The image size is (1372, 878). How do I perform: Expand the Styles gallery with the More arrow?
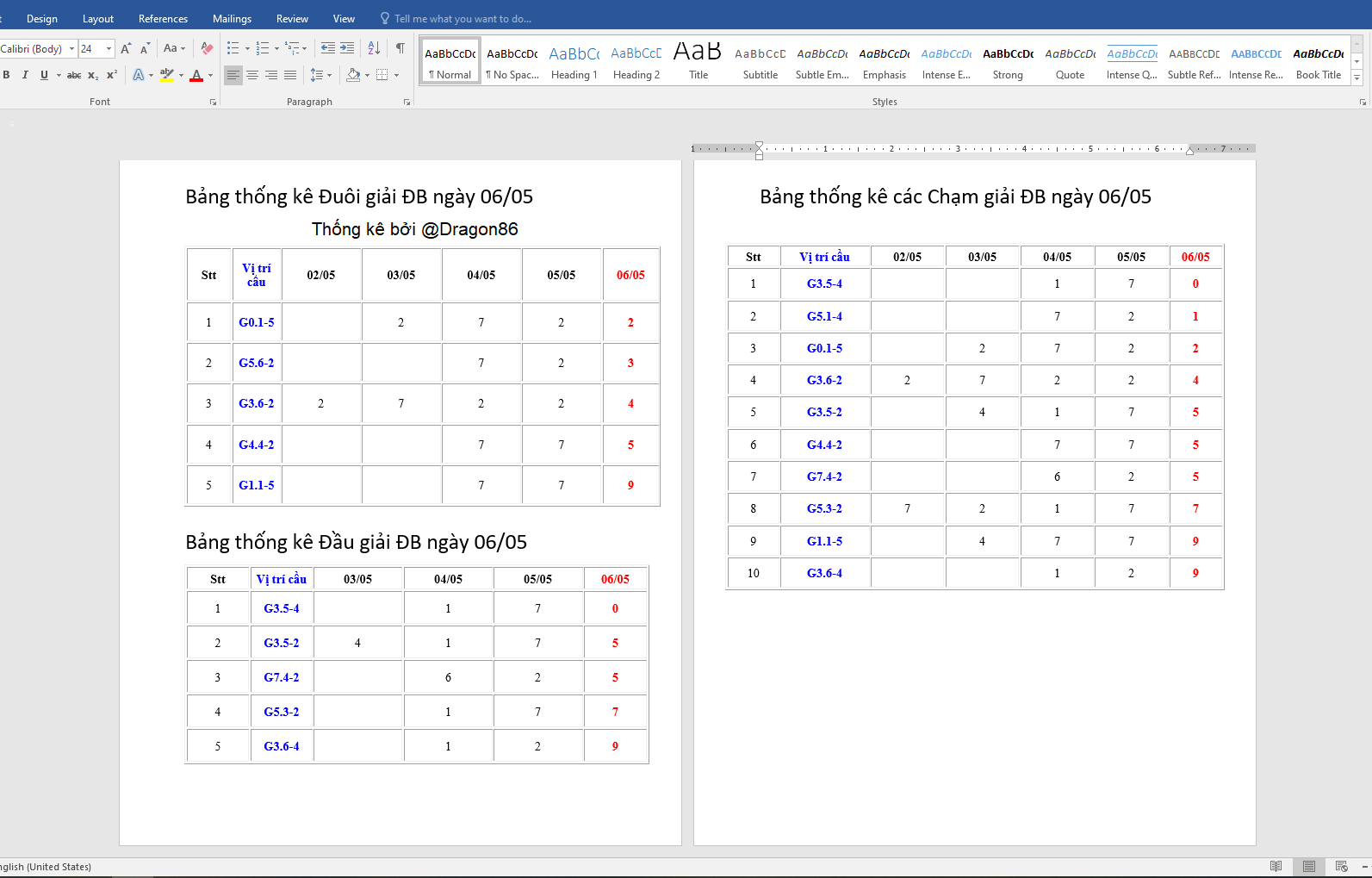click(x=1356, y=78)
